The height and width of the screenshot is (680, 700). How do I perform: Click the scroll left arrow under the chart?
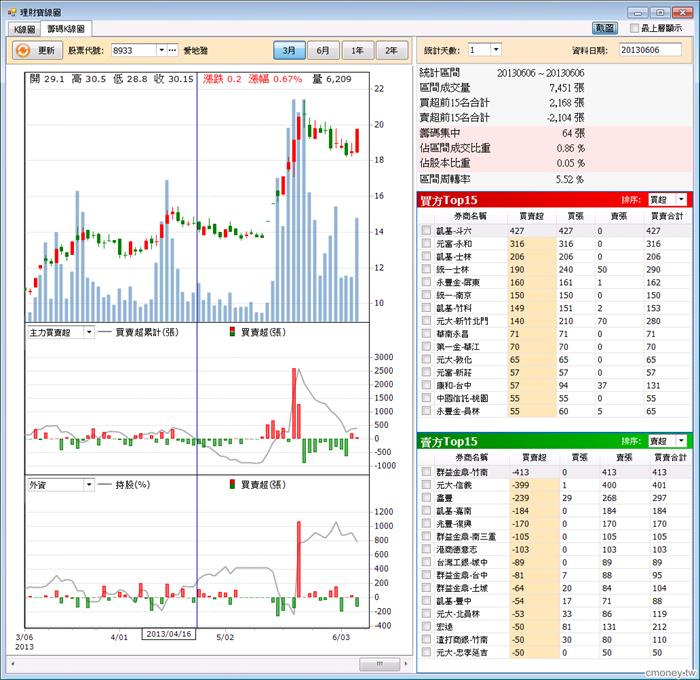(12, 664)
